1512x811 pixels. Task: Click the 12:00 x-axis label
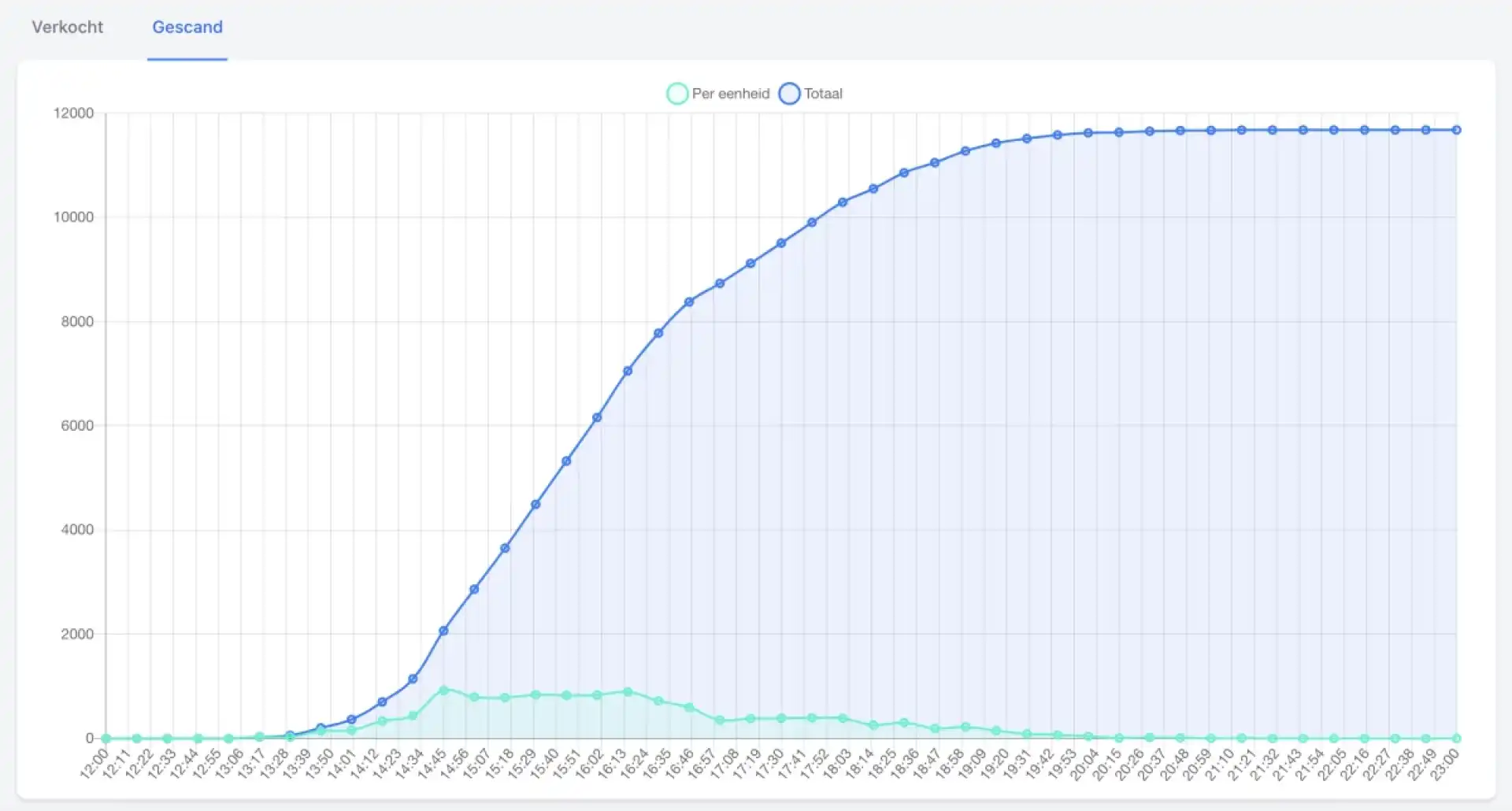coord(94,764)
